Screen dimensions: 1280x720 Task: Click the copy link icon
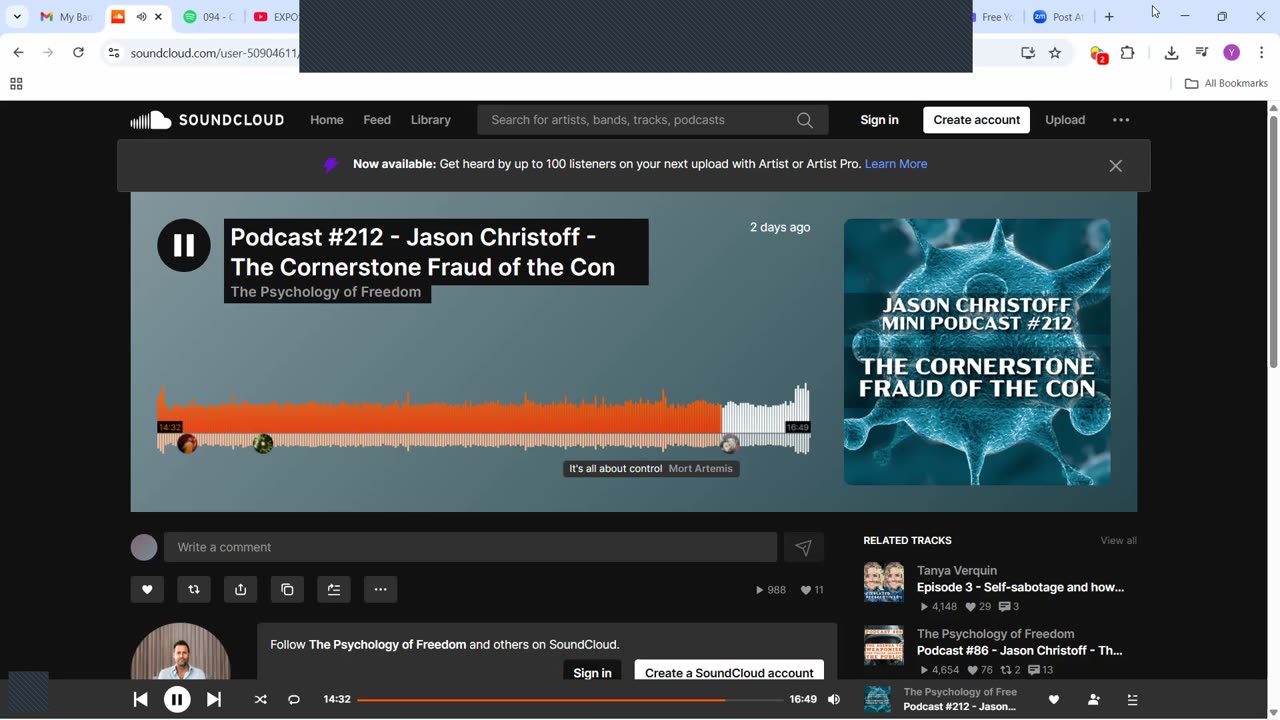[287, 590]
